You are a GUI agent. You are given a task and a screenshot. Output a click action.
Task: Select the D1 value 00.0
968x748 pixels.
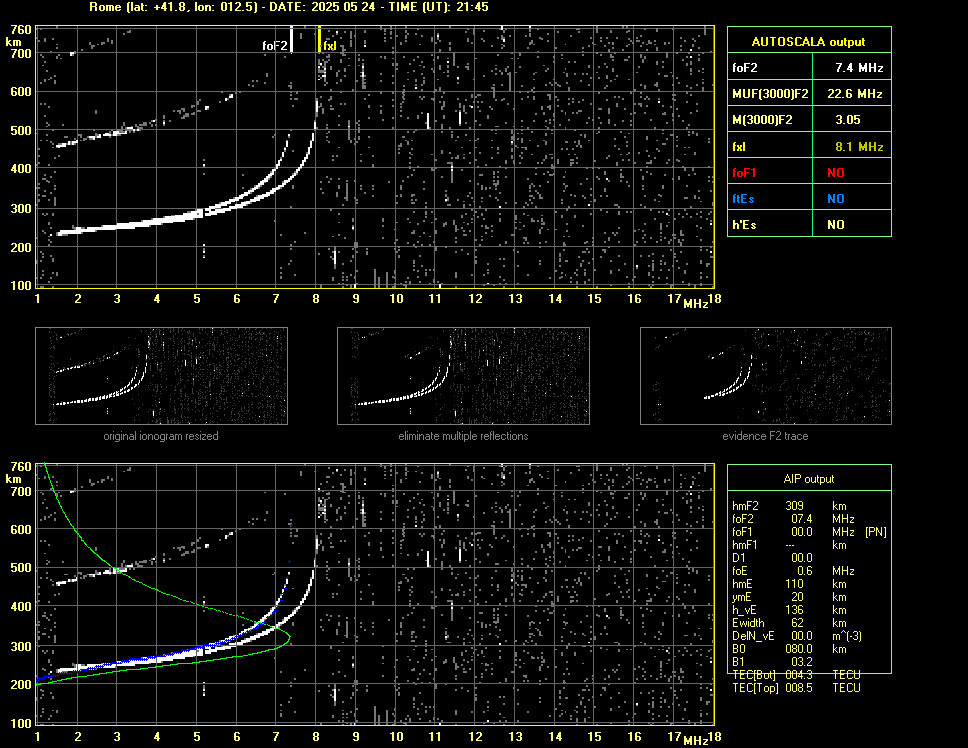pos(802,558)
